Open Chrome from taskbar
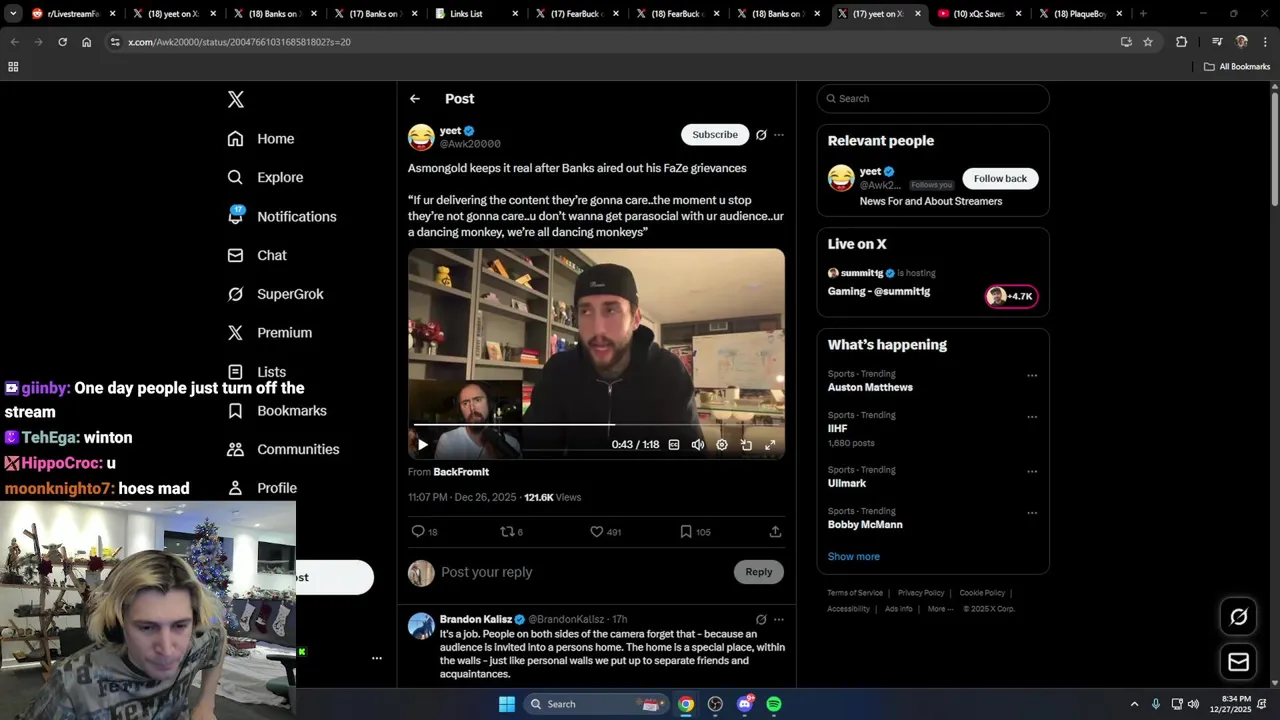1280x720 pixels. (x=686, y=704)
